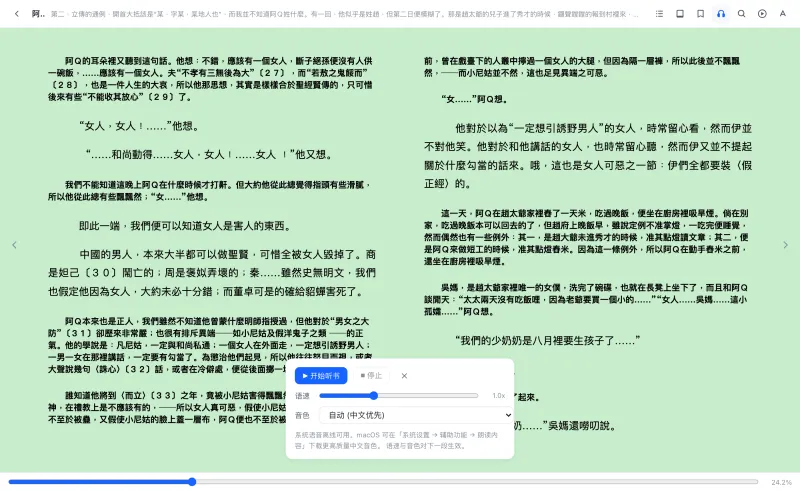Image resolution: width=800 pixels, height=491 pixels.
Task: Click the 停止 stop button
Action: (x=371, y=376)
